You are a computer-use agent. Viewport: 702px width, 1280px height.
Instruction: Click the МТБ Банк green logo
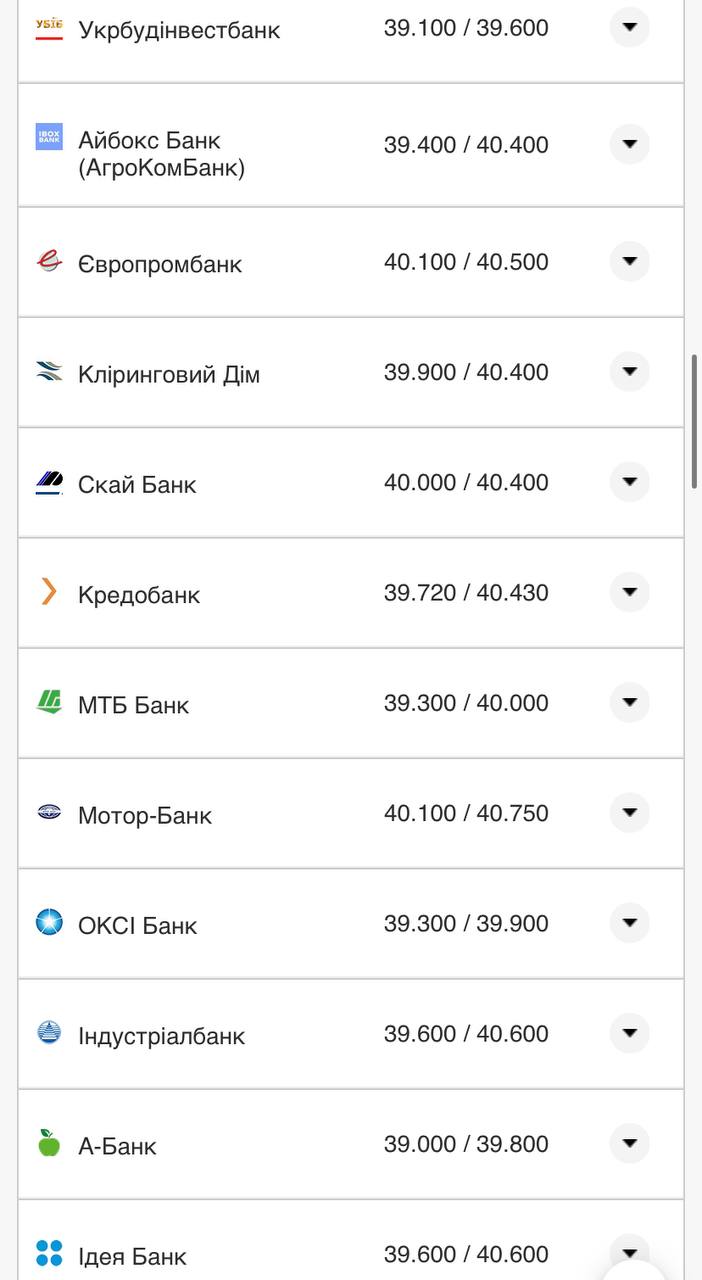pos(49,703)
